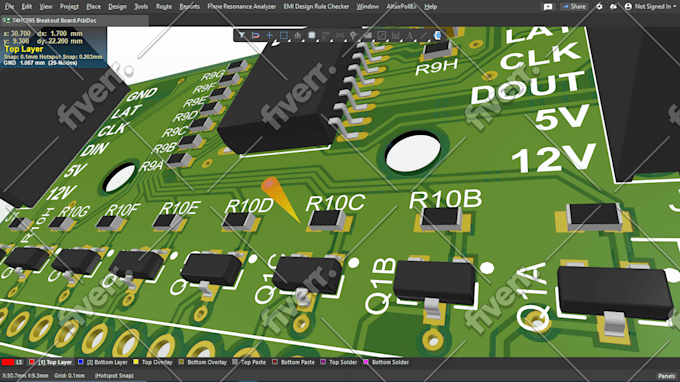Open the Project menu

(69, 7)
